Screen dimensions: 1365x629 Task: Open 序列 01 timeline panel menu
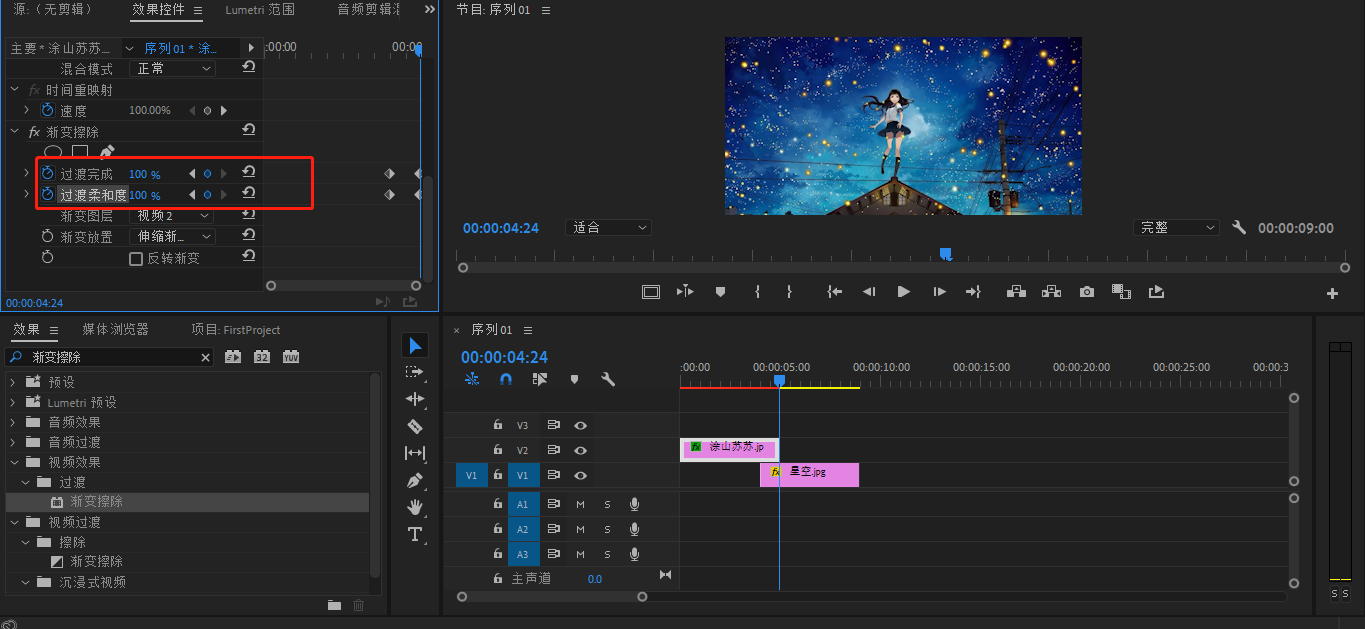click(528, 330)
